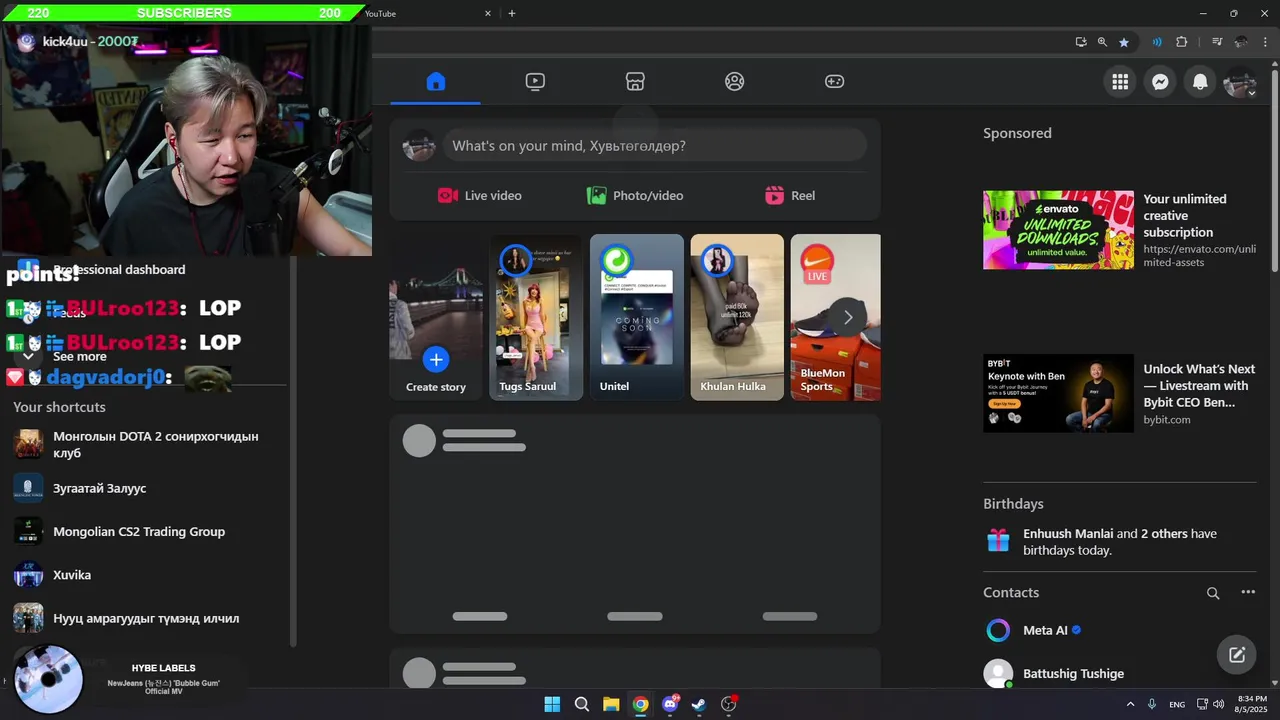Image resolution: width=1280 pixels, height=720 pixels.
Task: Open the notifications bell
Action: pos(1200,82)
